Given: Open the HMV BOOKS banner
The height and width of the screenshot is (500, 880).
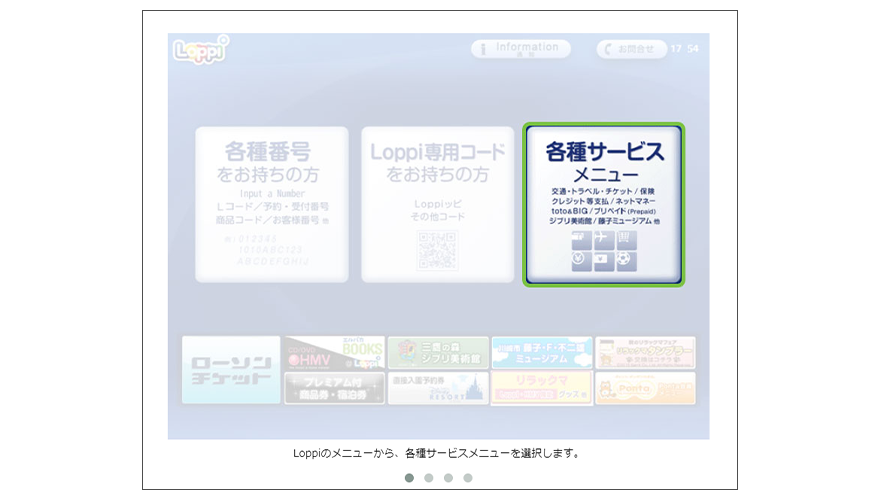Looking at the screenshot, I should coord(334,353).
